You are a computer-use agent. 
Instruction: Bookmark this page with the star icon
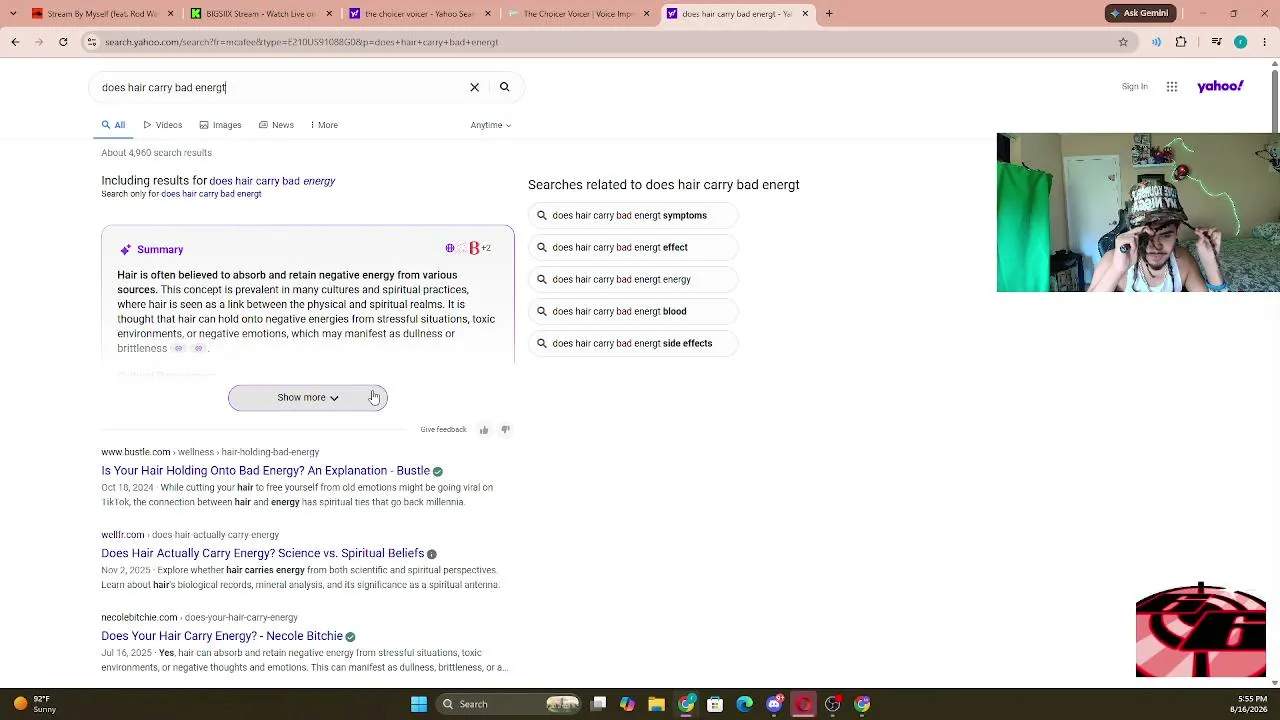(x=1123, y=42)
